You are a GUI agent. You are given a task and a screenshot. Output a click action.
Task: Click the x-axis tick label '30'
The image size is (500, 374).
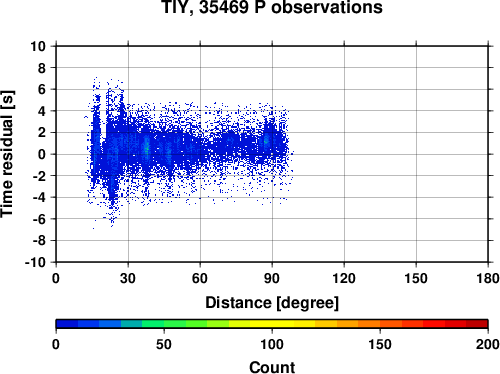click(128, 278)
